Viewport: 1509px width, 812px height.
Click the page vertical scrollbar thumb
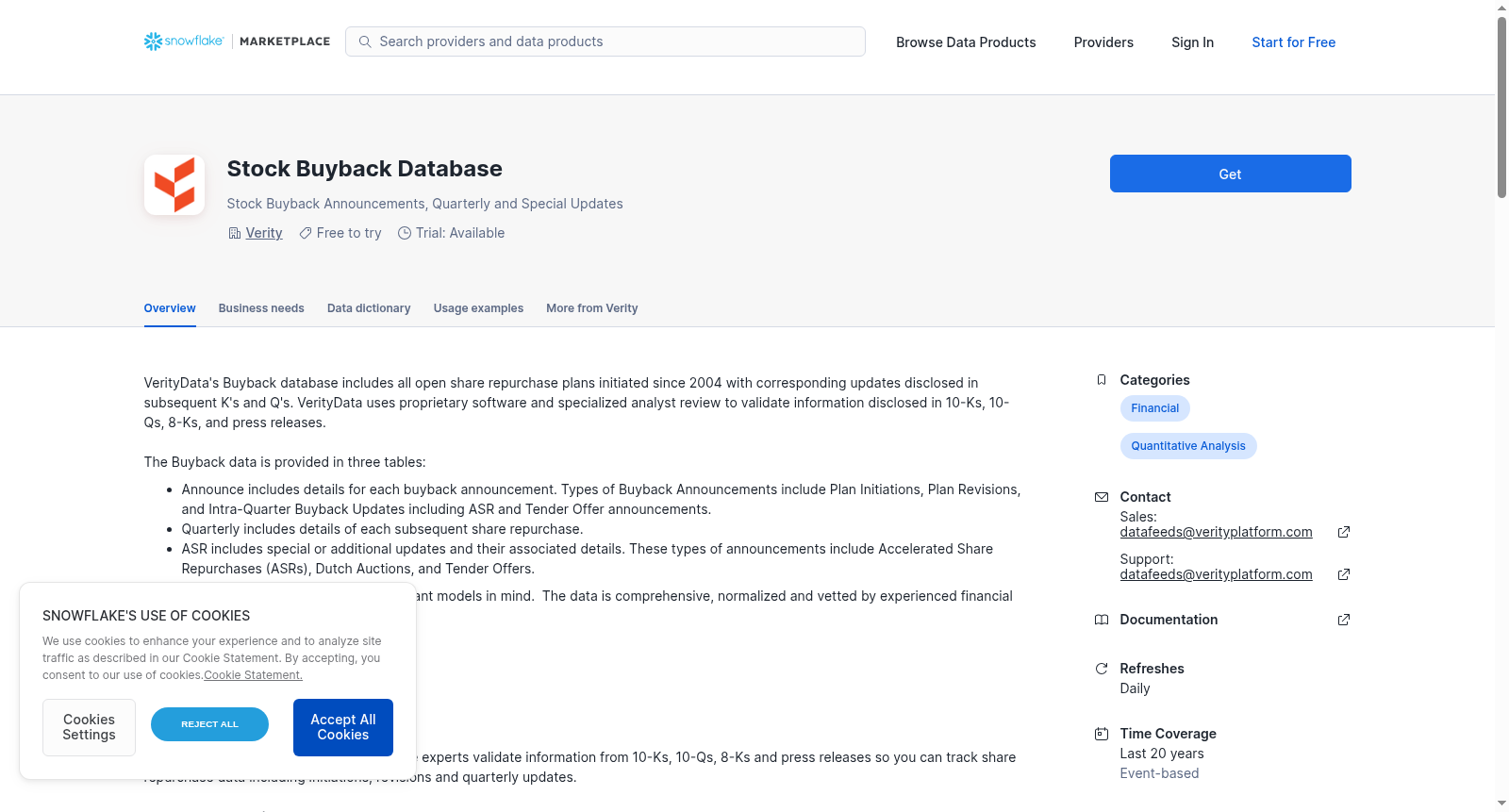[1501, 107]
